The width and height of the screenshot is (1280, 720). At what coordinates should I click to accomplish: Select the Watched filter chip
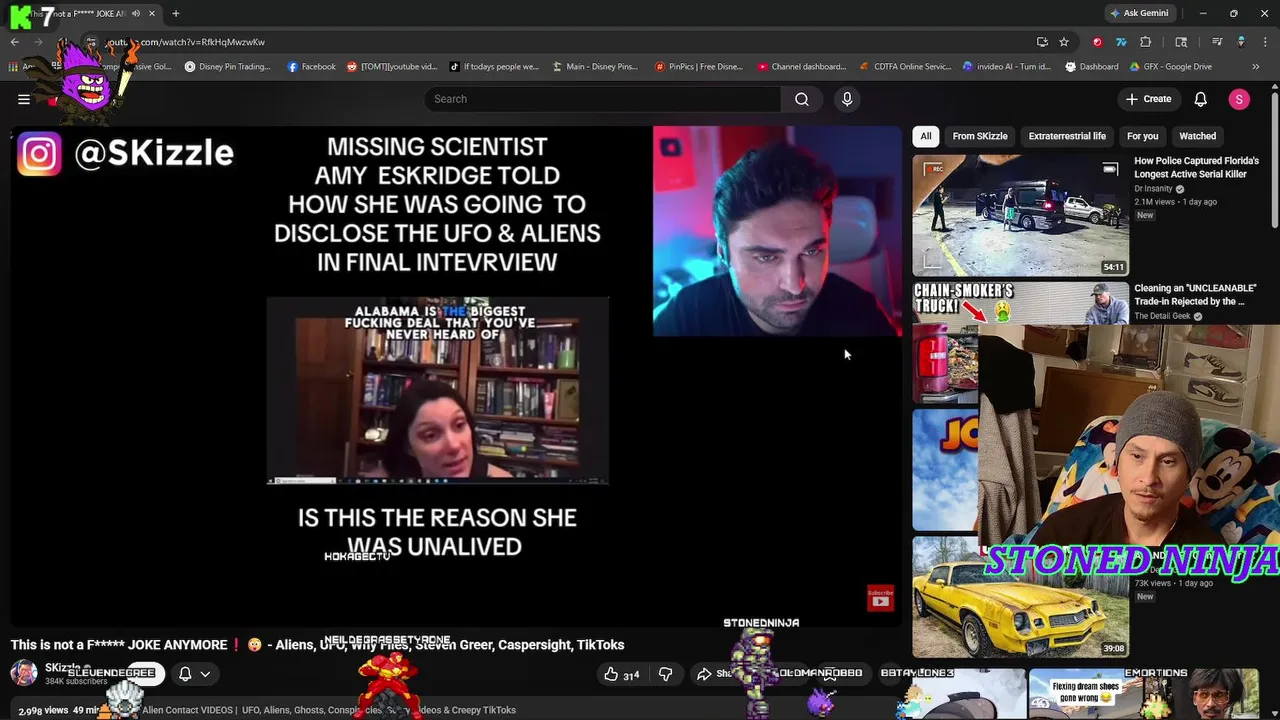pyautogui.click(x=1197, y=136)
